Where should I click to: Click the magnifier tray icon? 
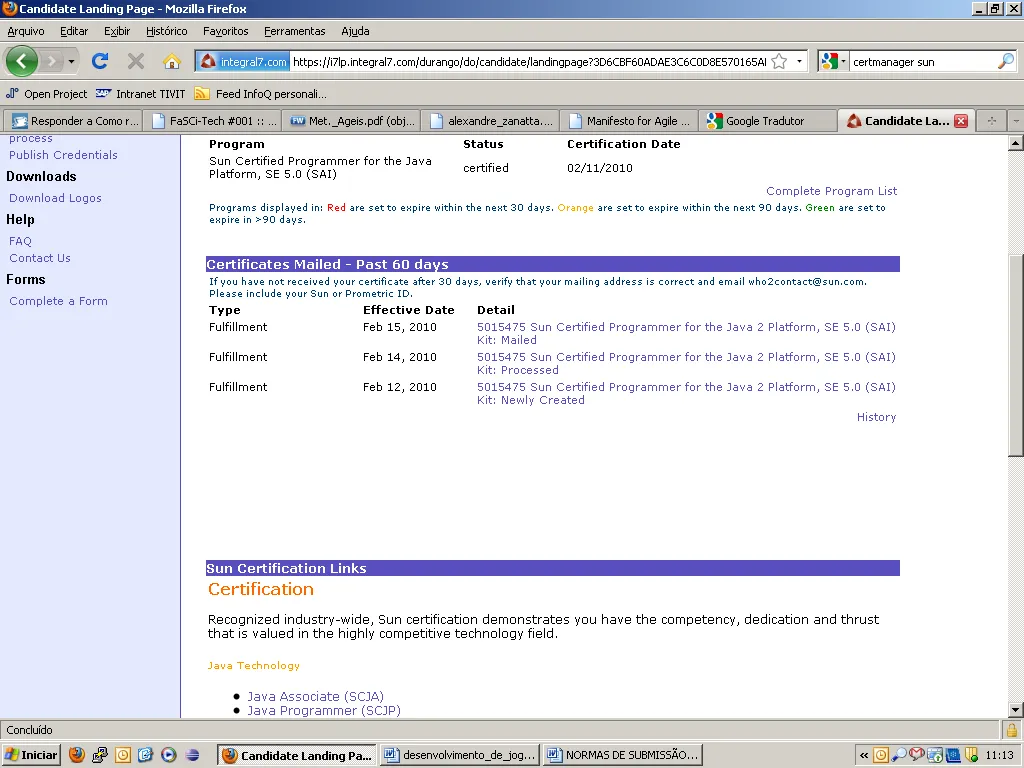899,755
